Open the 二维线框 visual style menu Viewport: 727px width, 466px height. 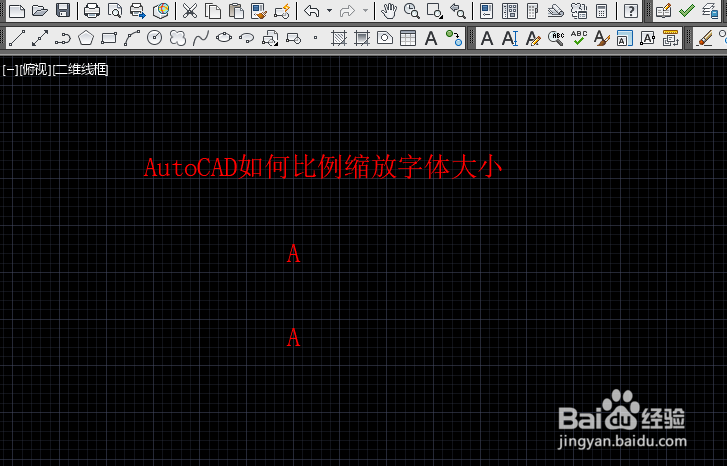coord(81,70)
